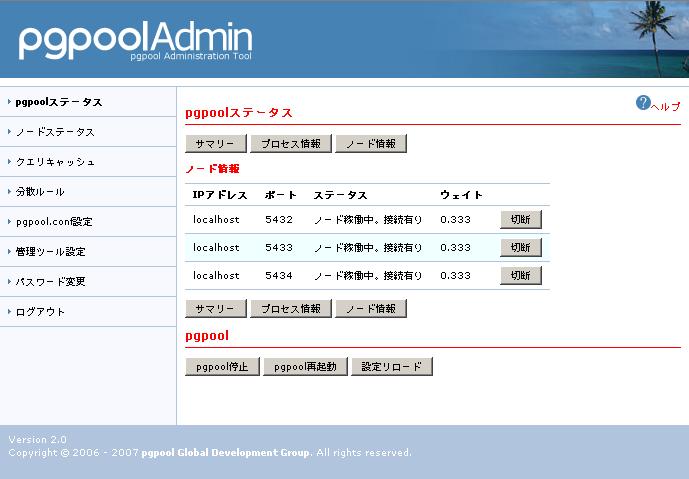Viewport: 689px width, 479px height.
Task: Click the upper サマリー button
Action: coord(216,144)
